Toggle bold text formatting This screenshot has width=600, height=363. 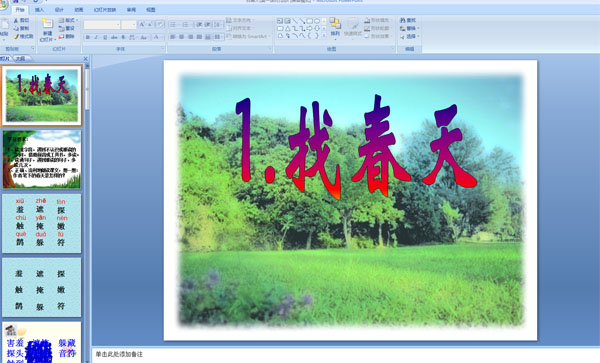88,37
